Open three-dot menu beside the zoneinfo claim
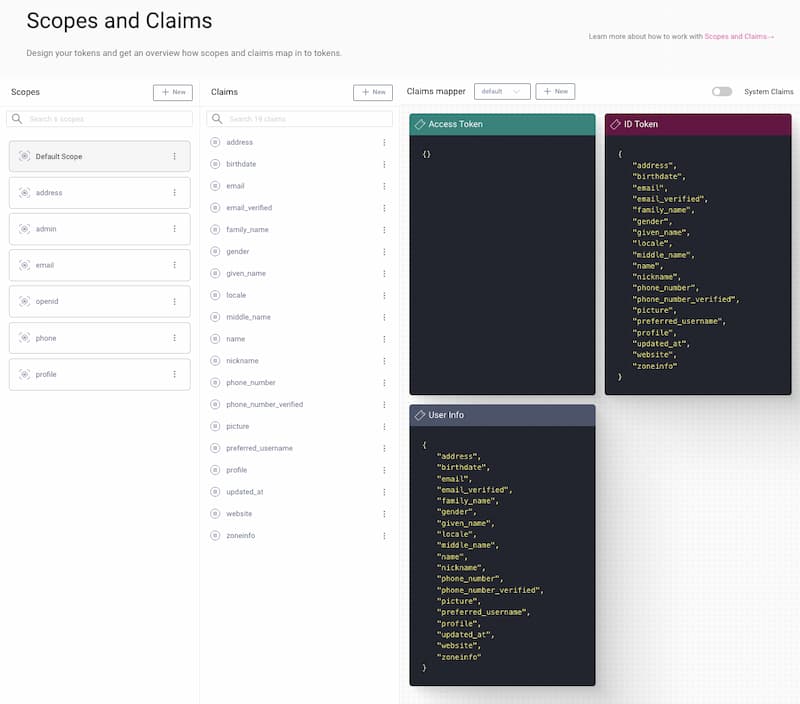 pos(384,536)
